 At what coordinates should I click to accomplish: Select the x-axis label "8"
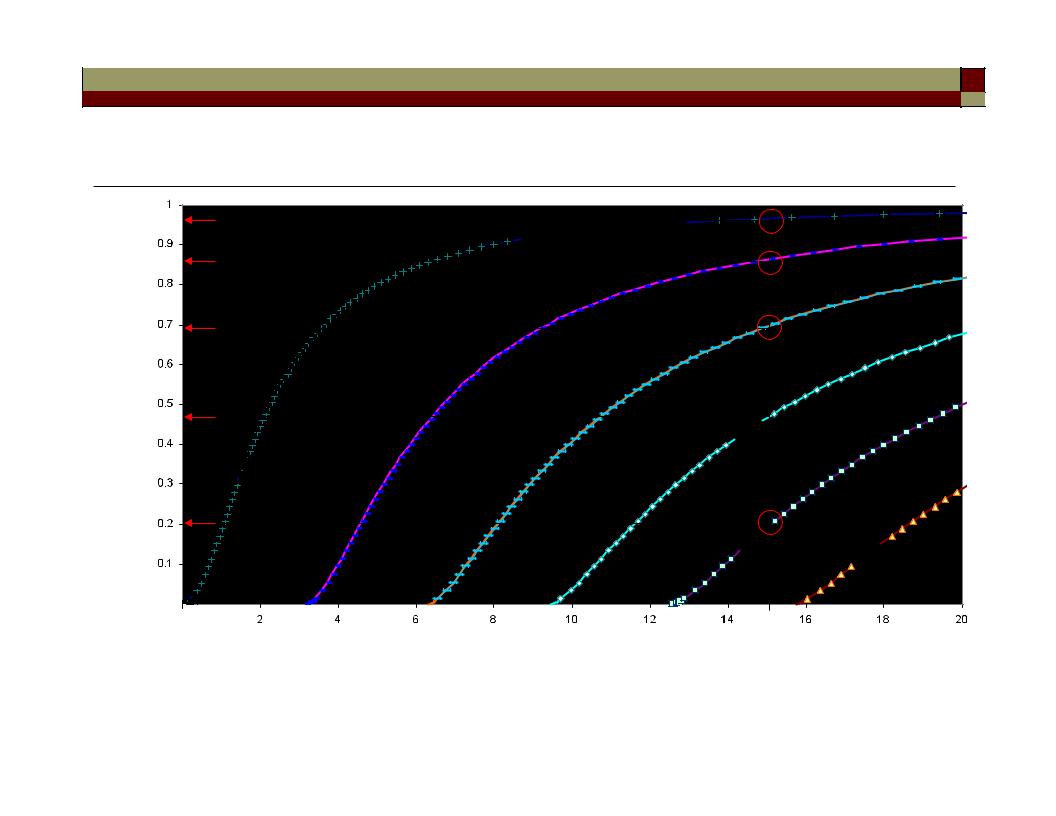point(493,619)
